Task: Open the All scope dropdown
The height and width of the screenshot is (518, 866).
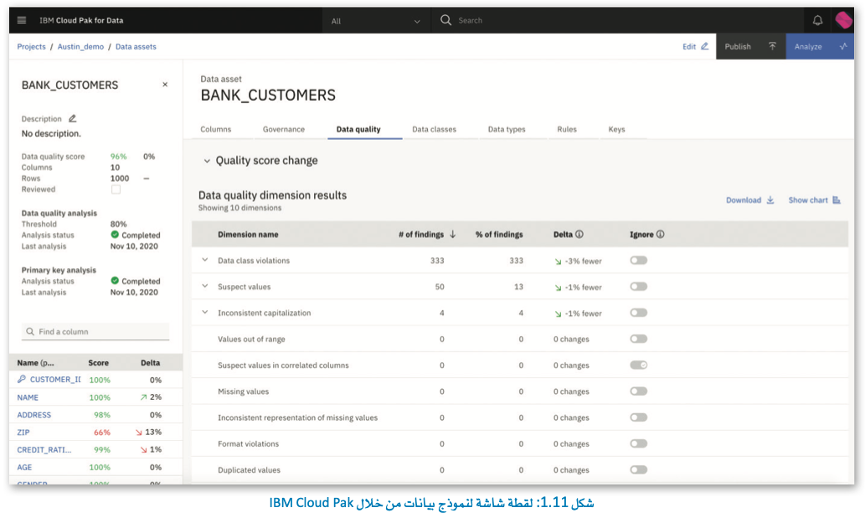Action: 376,20
